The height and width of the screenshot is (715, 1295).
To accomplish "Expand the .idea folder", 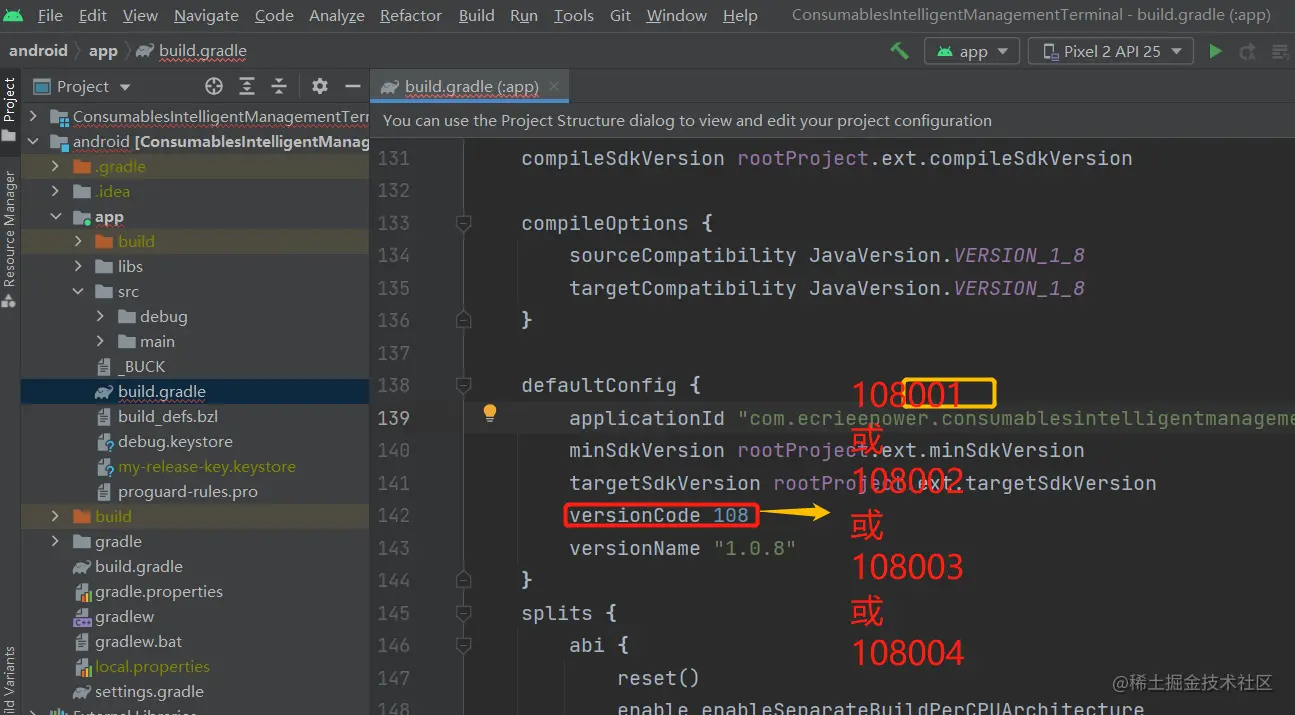I will [57, 192].
